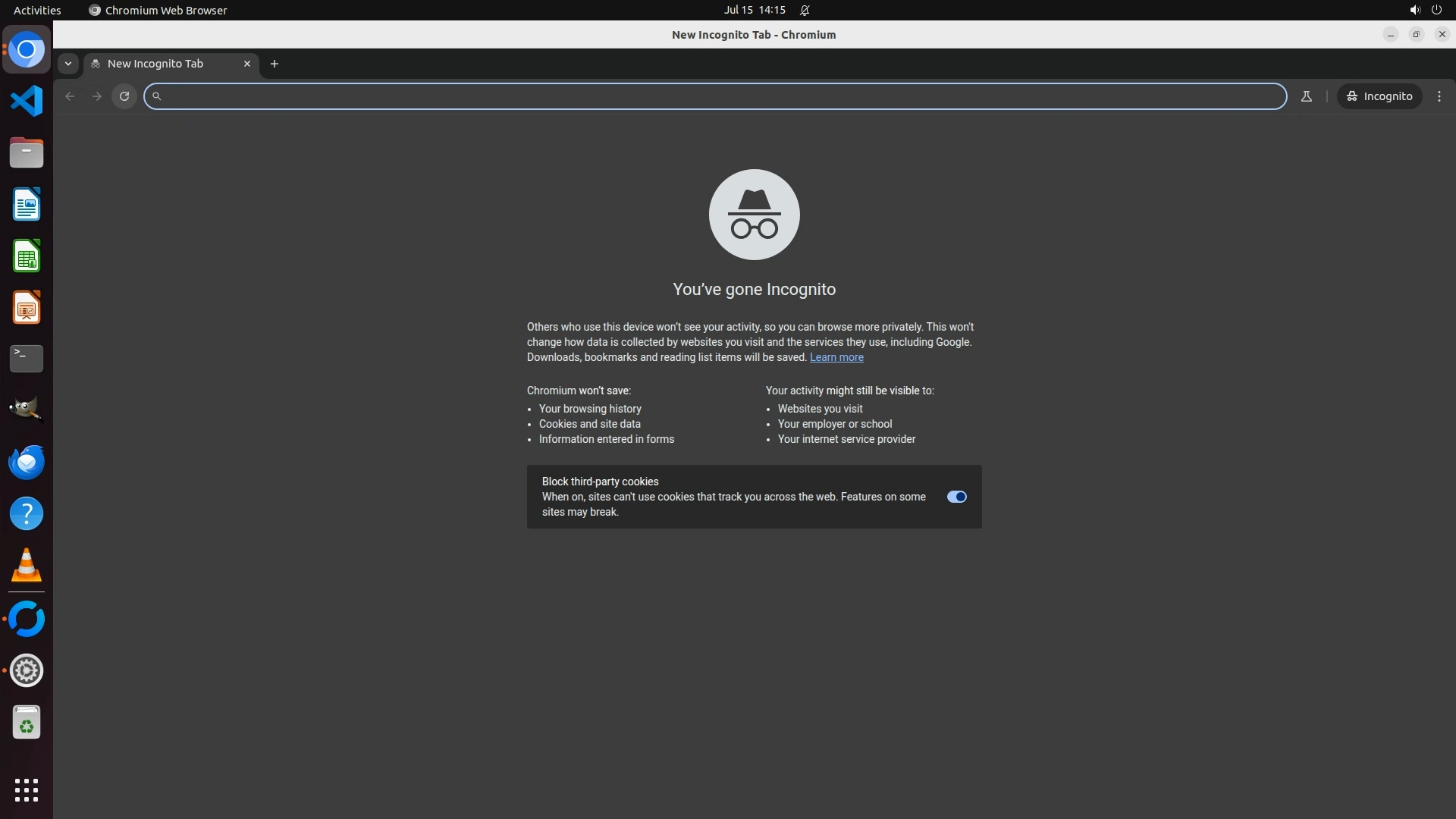This screenshot has height=819, width=1456.
Task: Open the Chrome Labs flask icon
Action: point(1306,96)
